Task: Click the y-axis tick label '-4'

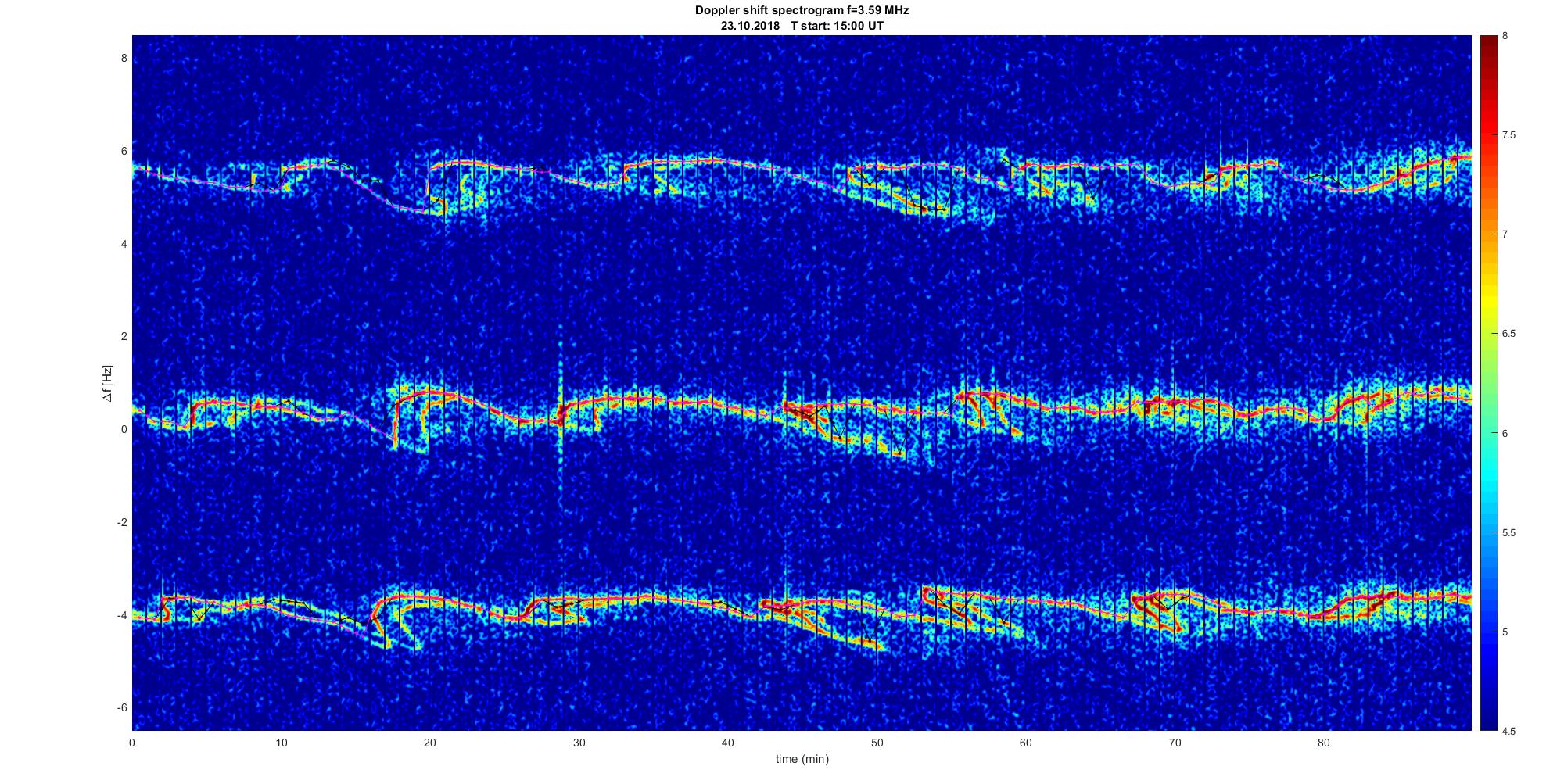Action: 122,615
